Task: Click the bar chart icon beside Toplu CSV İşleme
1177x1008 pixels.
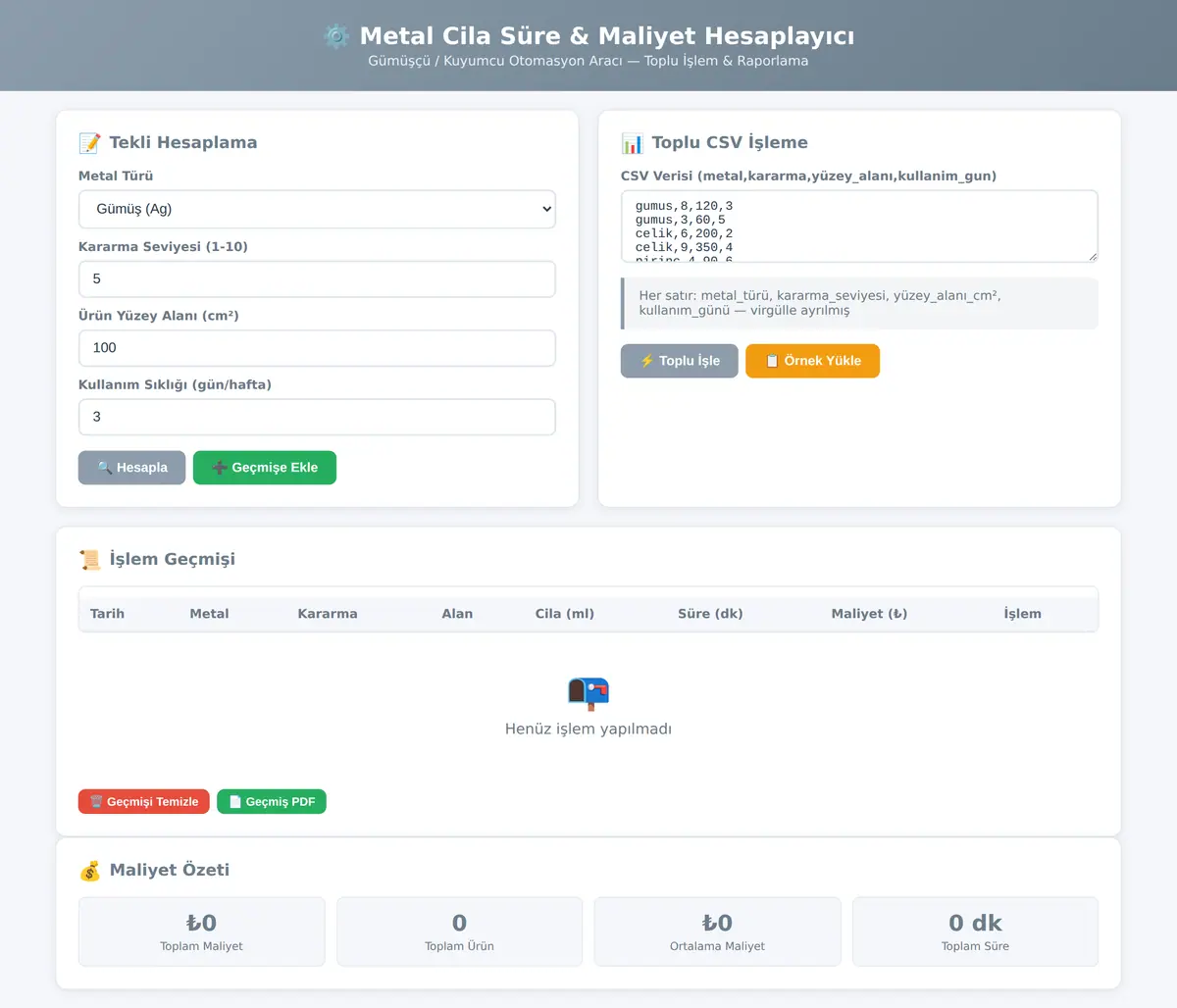Action: click(x=632, y=143)
